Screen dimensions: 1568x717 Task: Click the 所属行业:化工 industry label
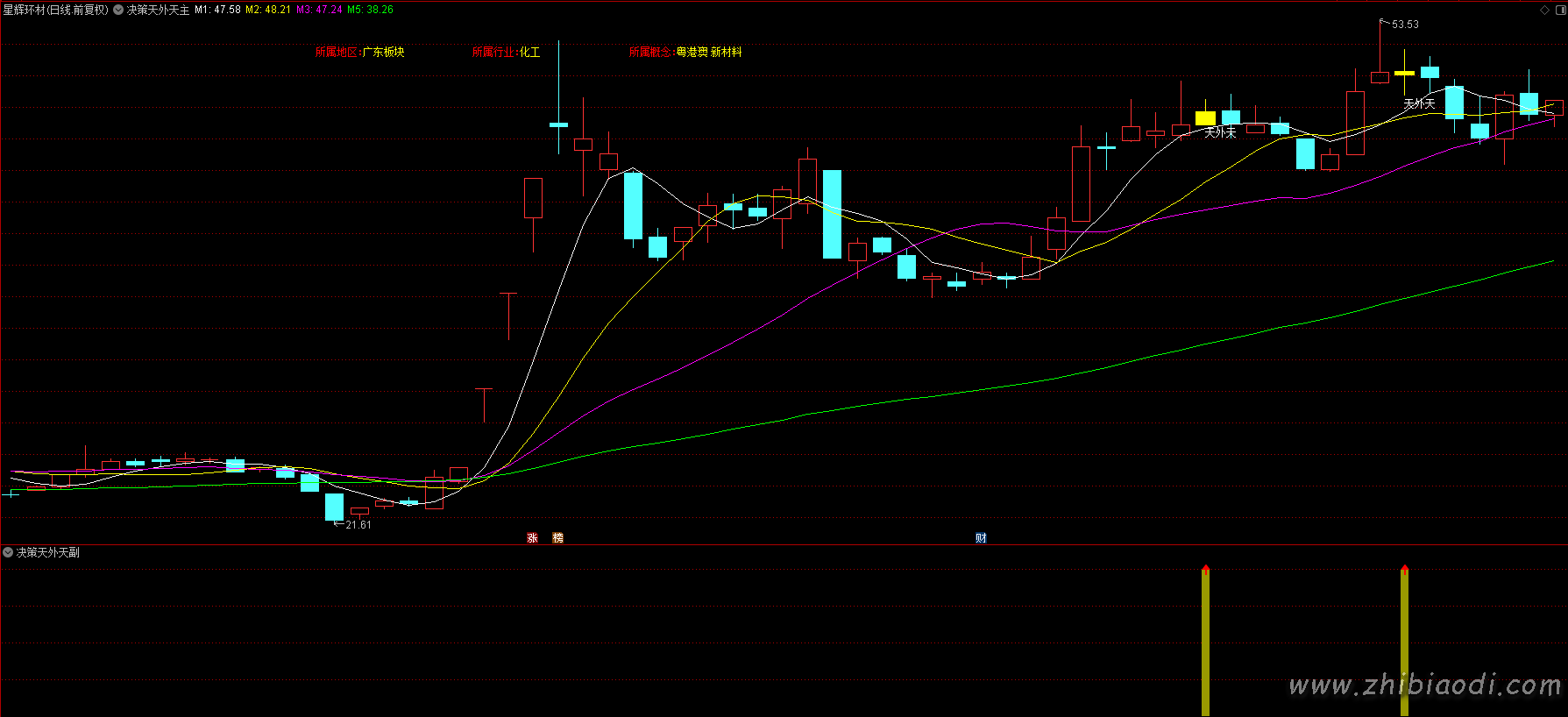tap(506, 52)
